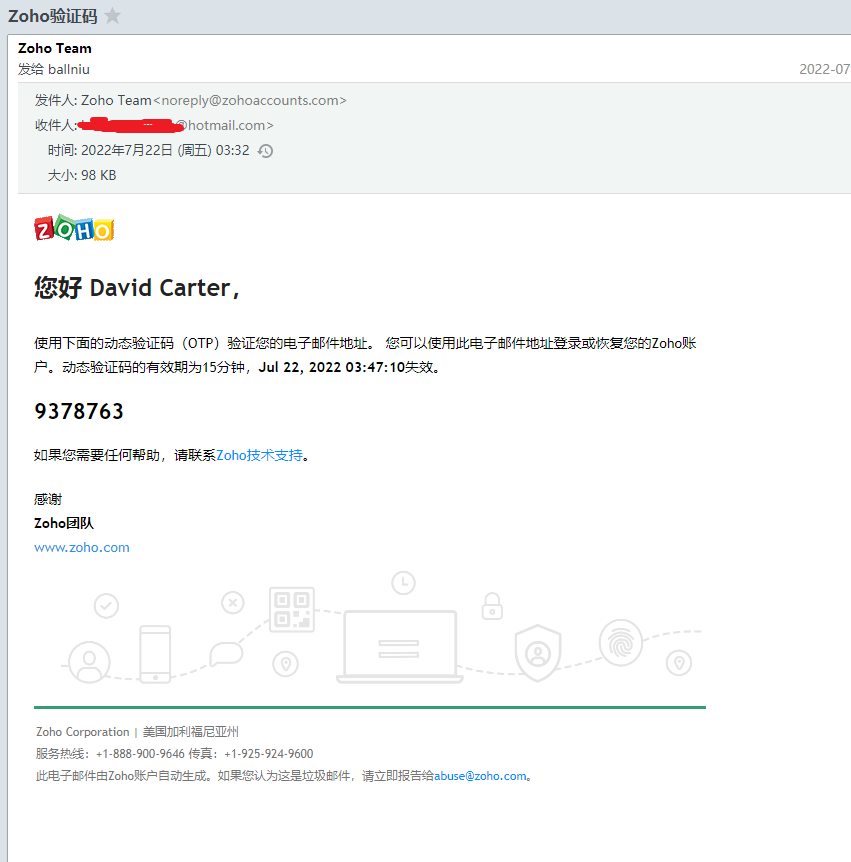Click the security illustration banner image

point(379,628)
